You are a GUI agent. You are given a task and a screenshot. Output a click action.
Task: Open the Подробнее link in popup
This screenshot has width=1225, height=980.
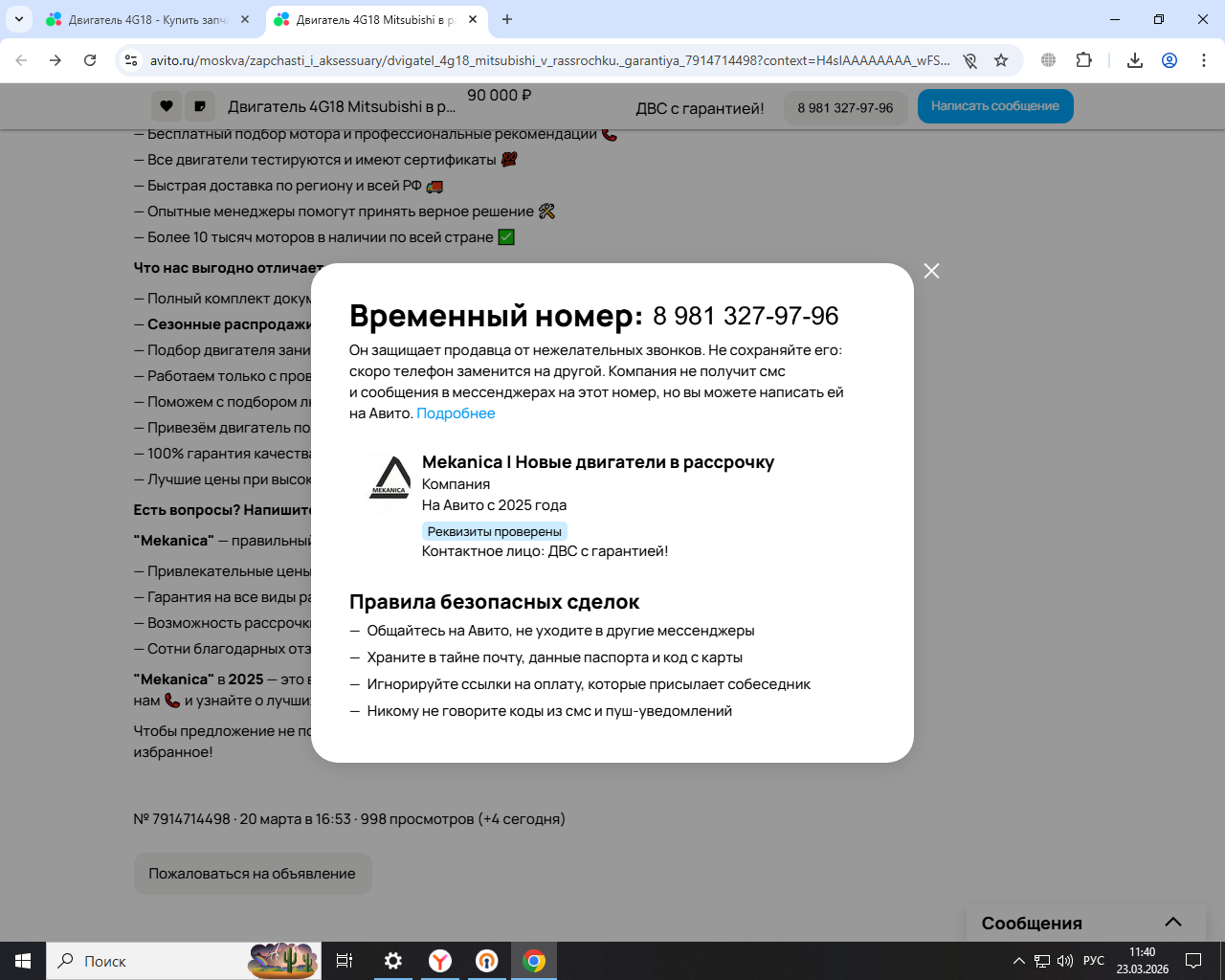click(x=456, y=413)
